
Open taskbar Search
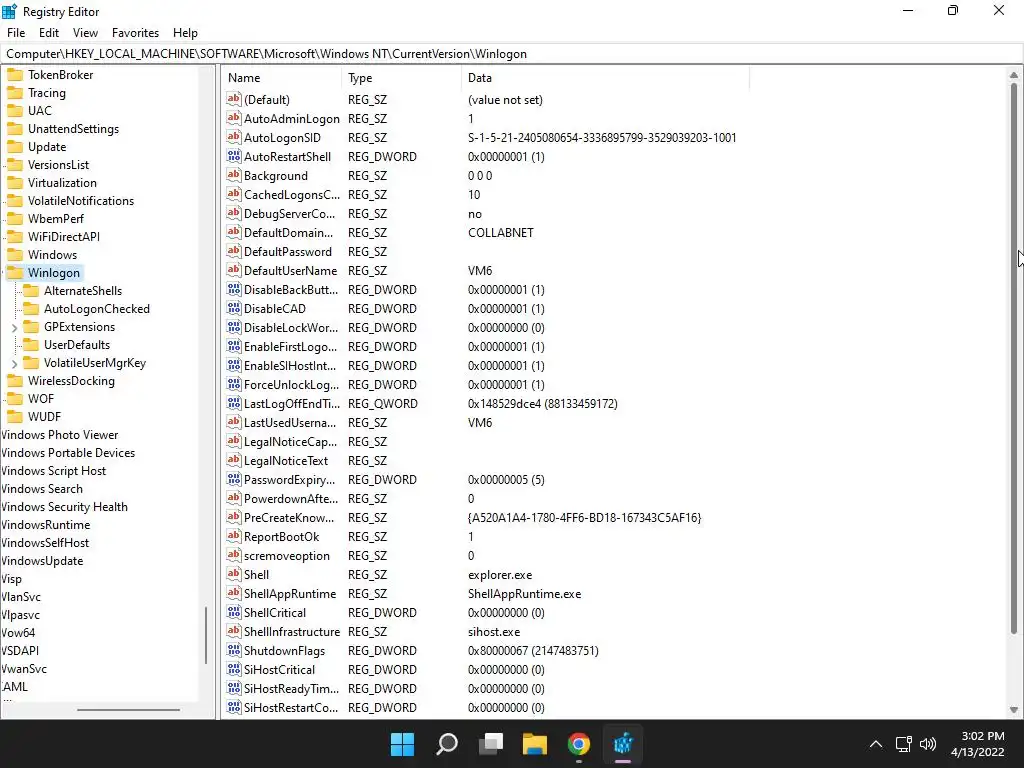[x=447, y=744]
